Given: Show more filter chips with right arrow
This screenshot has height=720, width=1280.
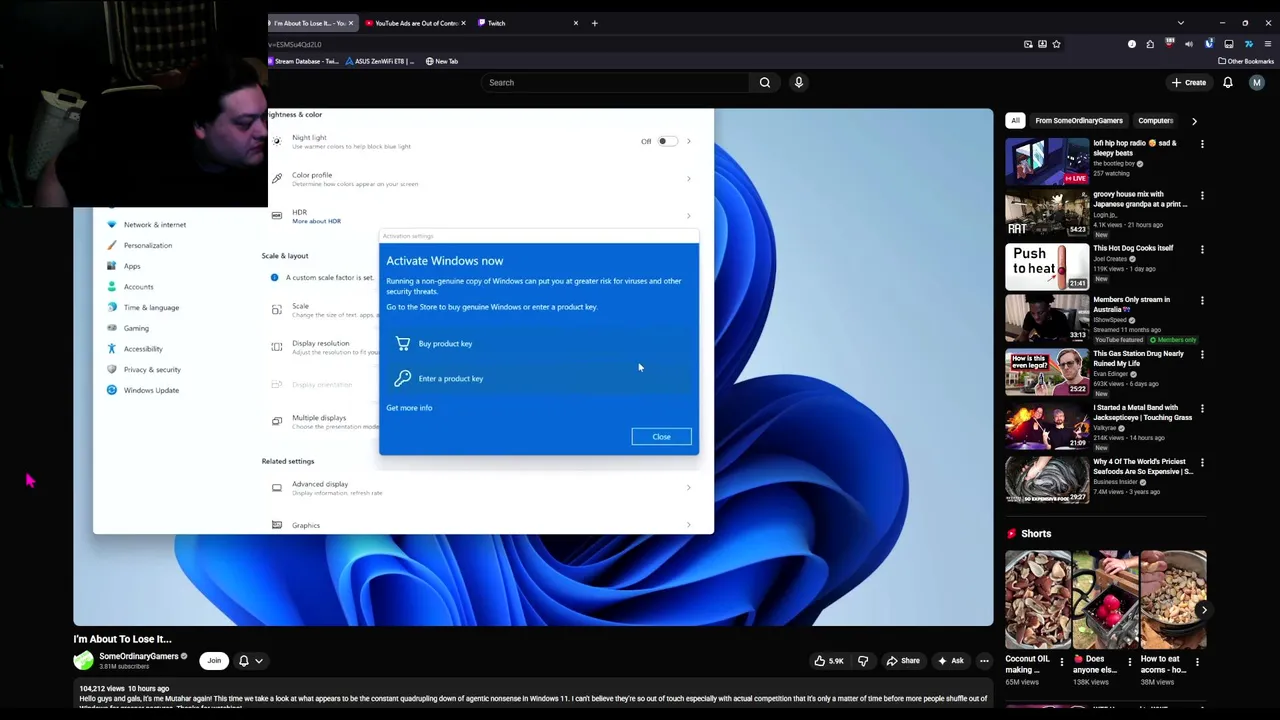Looking at the screenshot, I should (1194, 121).
